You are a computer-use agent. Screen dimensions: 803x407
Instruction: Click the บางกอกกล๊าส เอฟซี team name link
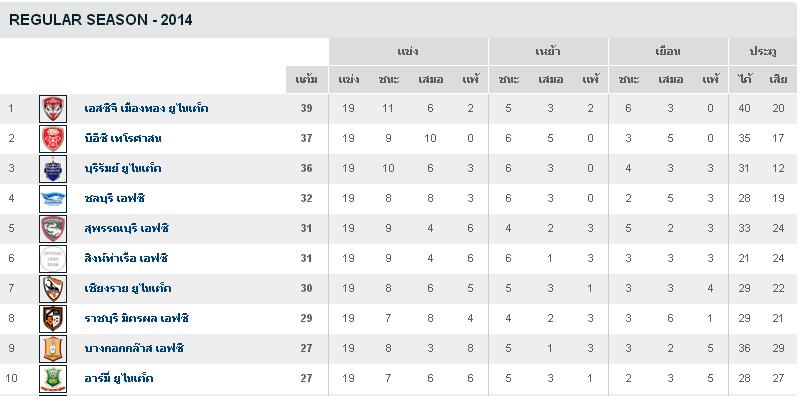pos(134,348)
